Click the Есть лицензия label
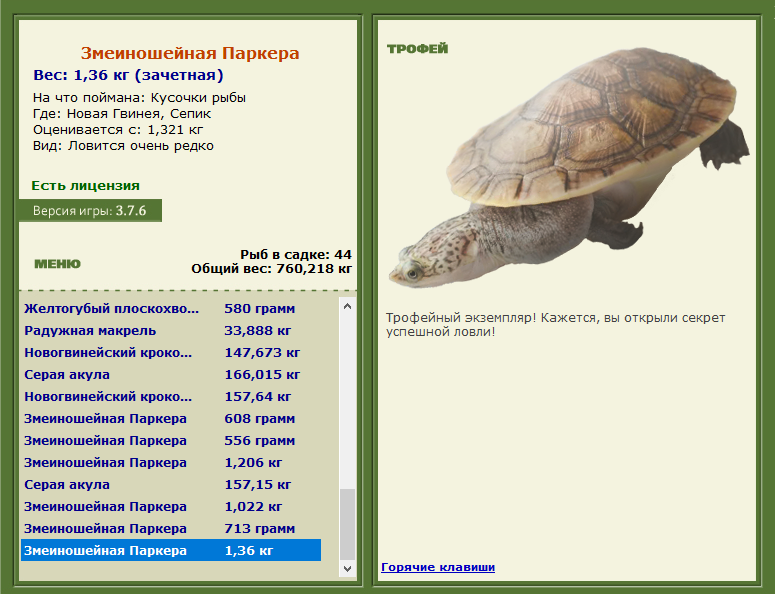This screenshot has height=594, width=775. tap(86, 186)
